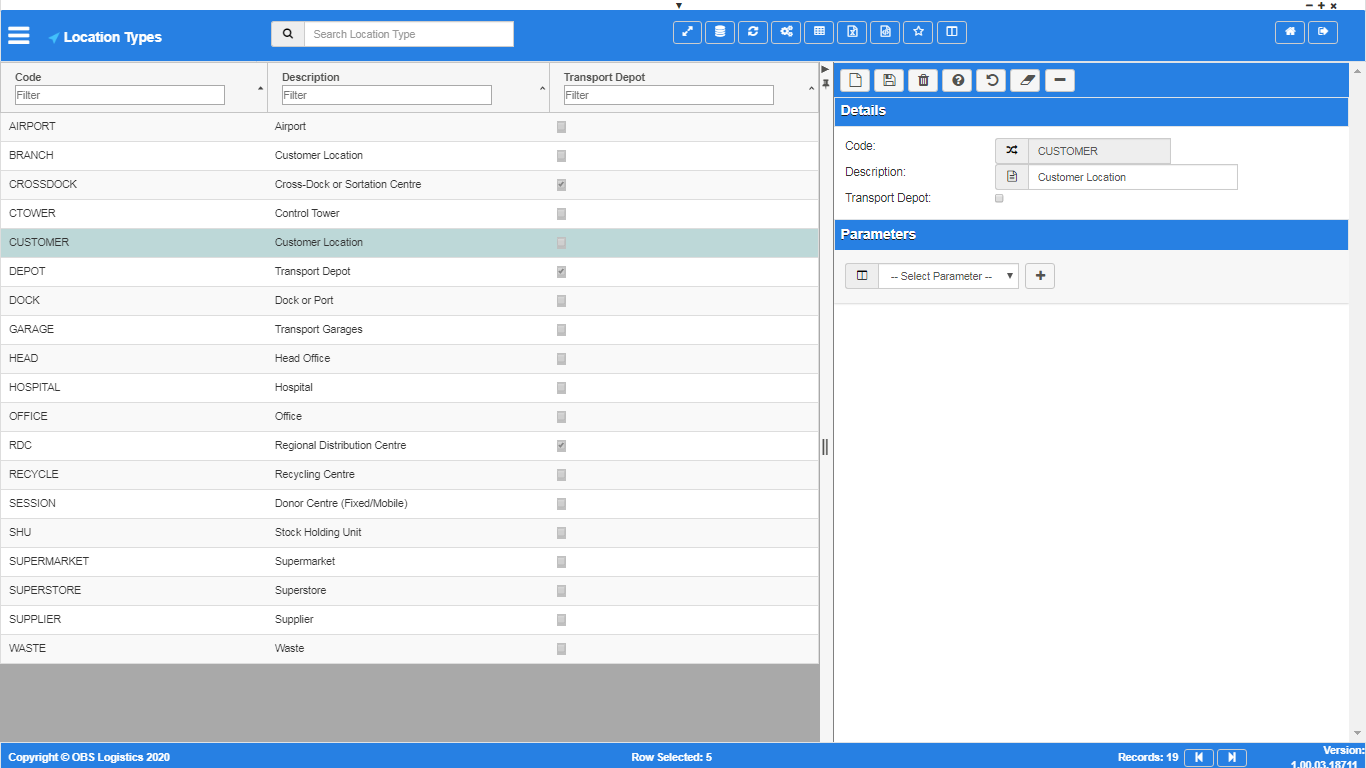Go to first record page button
Image resolution: width=1366 pixels, height=768 pixels.
point(1198,757)
